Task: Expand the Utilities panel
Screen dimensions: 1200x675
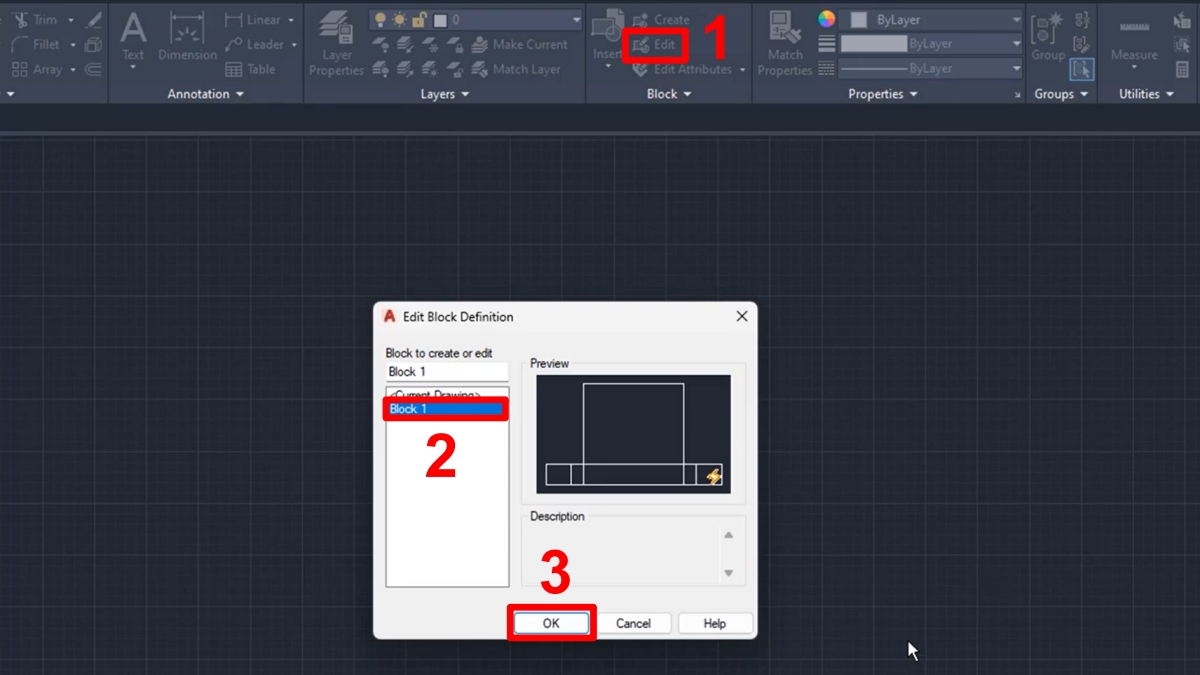Action: point(1146,94)
